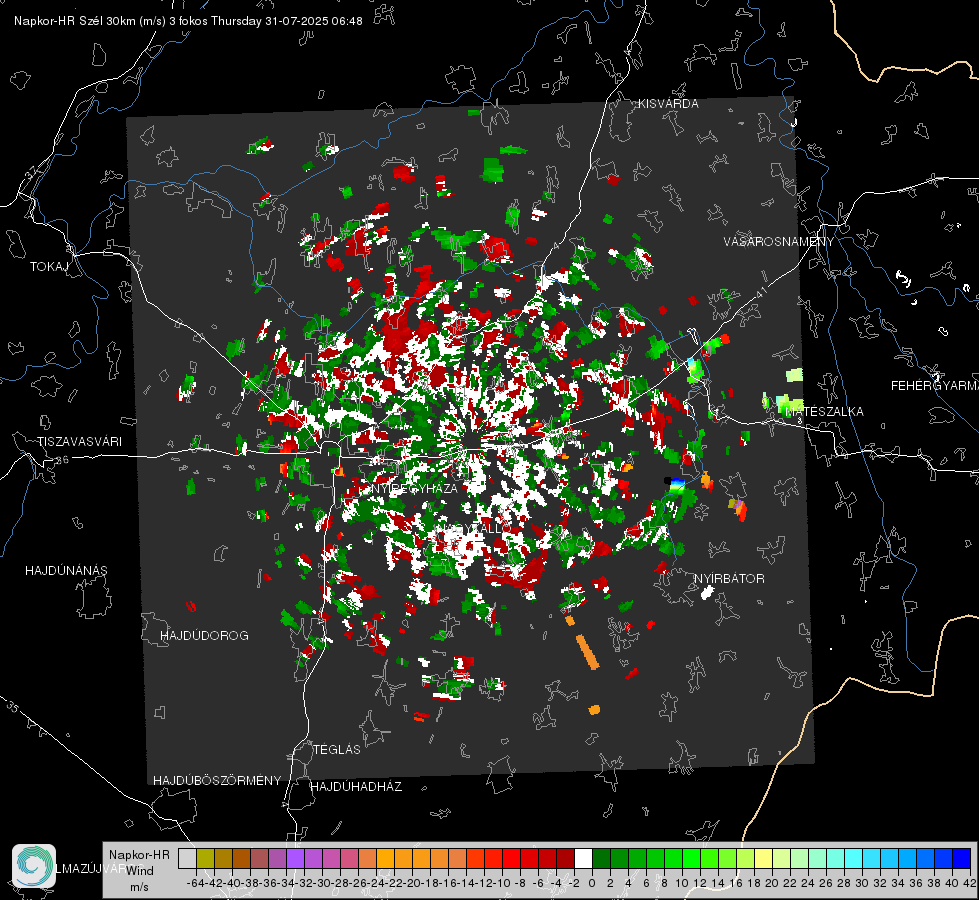The height and width of the screenshot is (900, 979).
Task: Select the FEHÉRGYARMAT label at right edge
Action: (x=934, y=386)
